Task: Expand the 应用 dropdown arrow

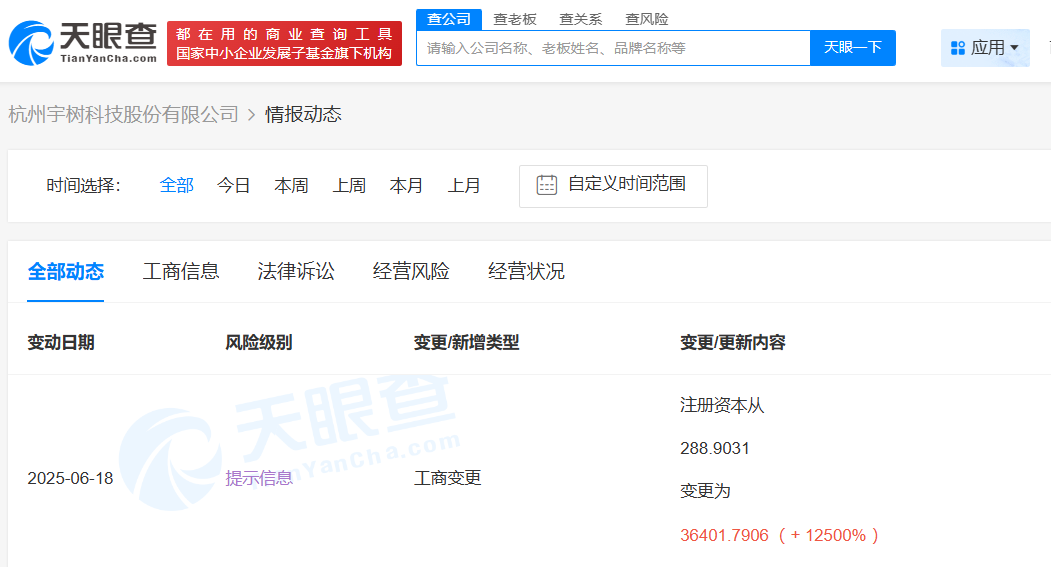Action: 1014,48
